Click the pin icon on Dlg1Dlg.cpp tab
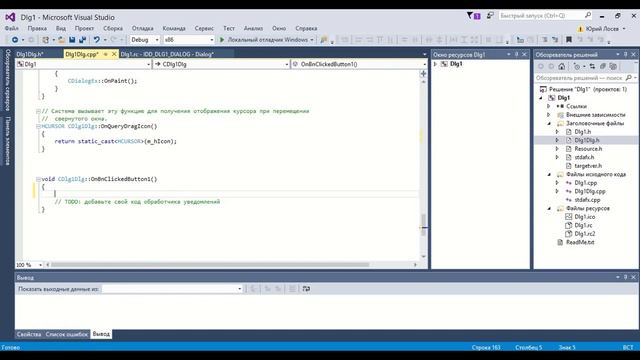640x360 pixels. click(106, 54)
